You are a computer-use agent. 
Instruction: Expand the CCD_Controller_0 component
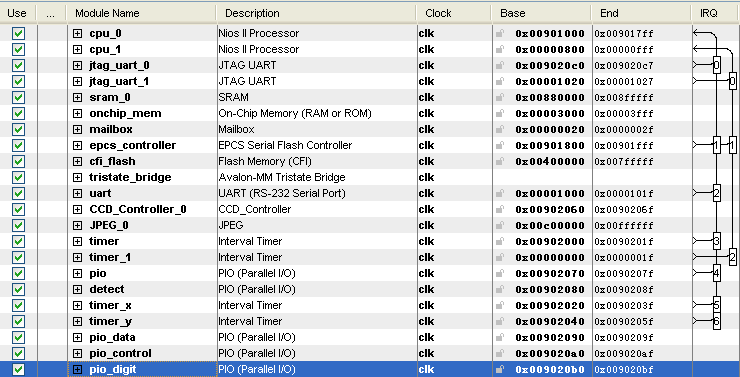click(x=77, y=209)
